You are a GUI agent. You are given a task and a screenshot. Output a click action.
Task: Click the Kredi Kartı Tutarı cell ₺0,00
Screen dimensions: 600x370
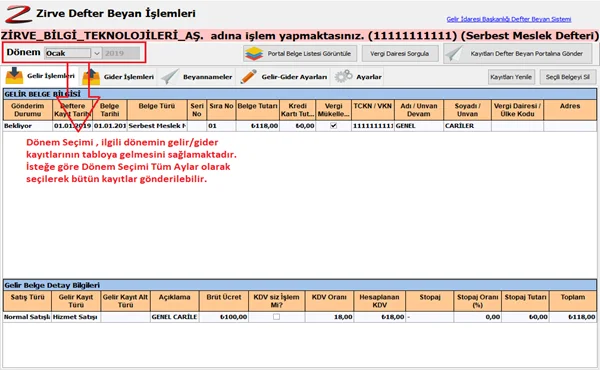coord(297,126)
